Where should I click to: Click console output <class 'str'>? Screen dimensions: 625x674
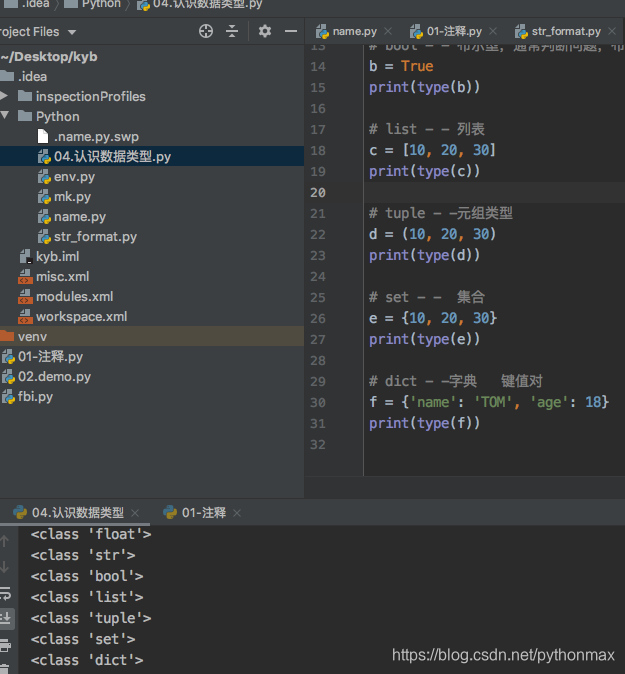click(83, 555)
